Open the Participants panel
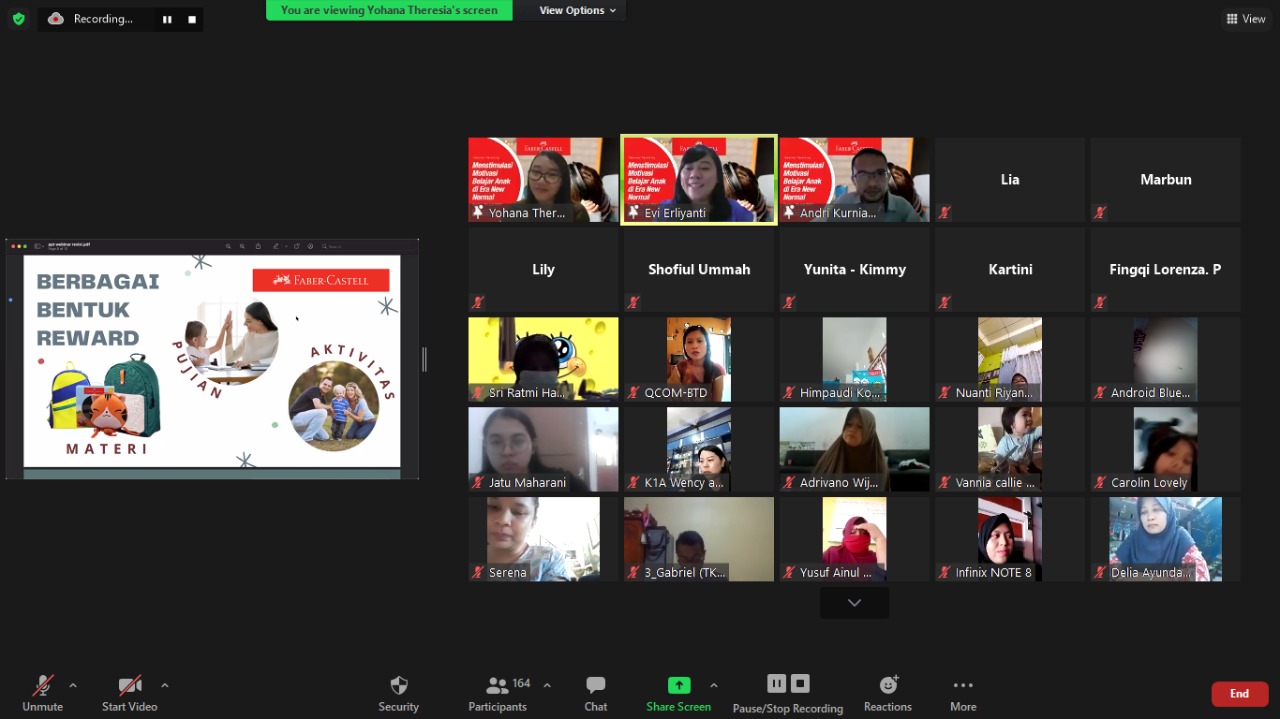 (x=497, y=692)
